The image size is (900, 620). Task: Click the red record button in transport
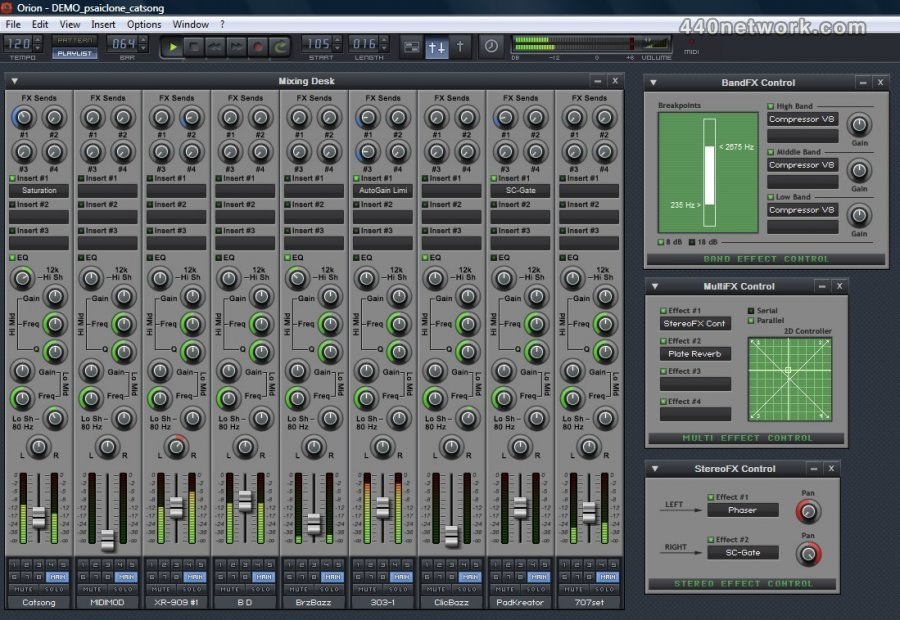click(x=258, y=47)
